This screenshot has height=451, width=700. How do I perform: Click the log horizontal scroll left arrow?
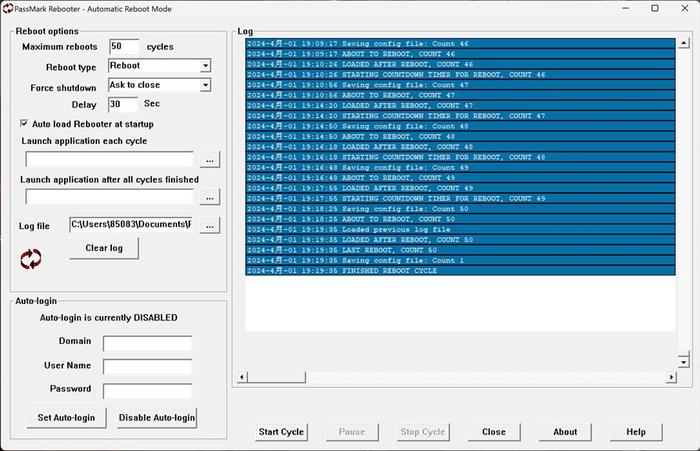coord(242,377)
